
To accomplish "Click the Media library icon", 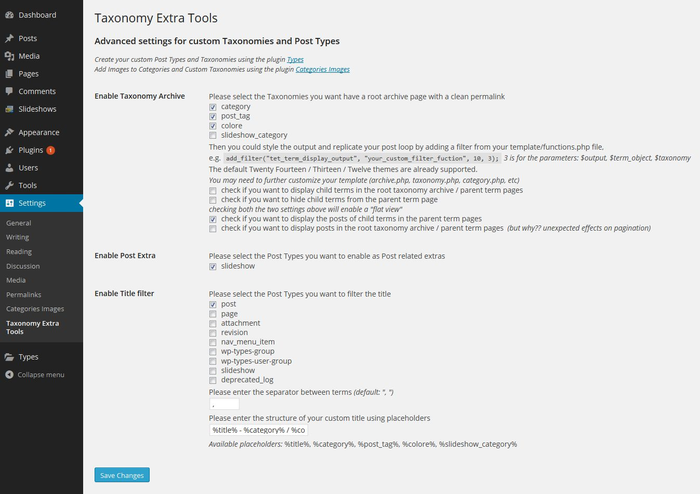I will pos(9,56).
